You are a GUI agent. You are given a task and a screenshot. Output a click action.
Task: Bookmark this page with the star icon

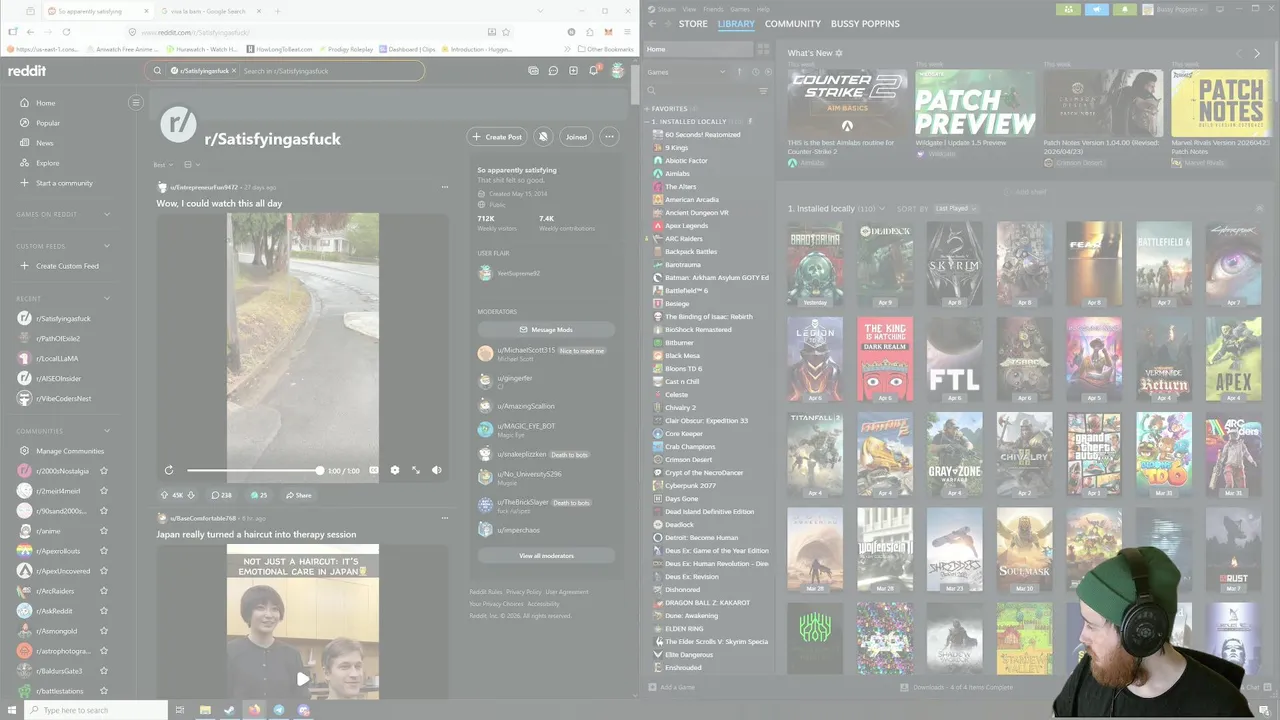[506, 32]
